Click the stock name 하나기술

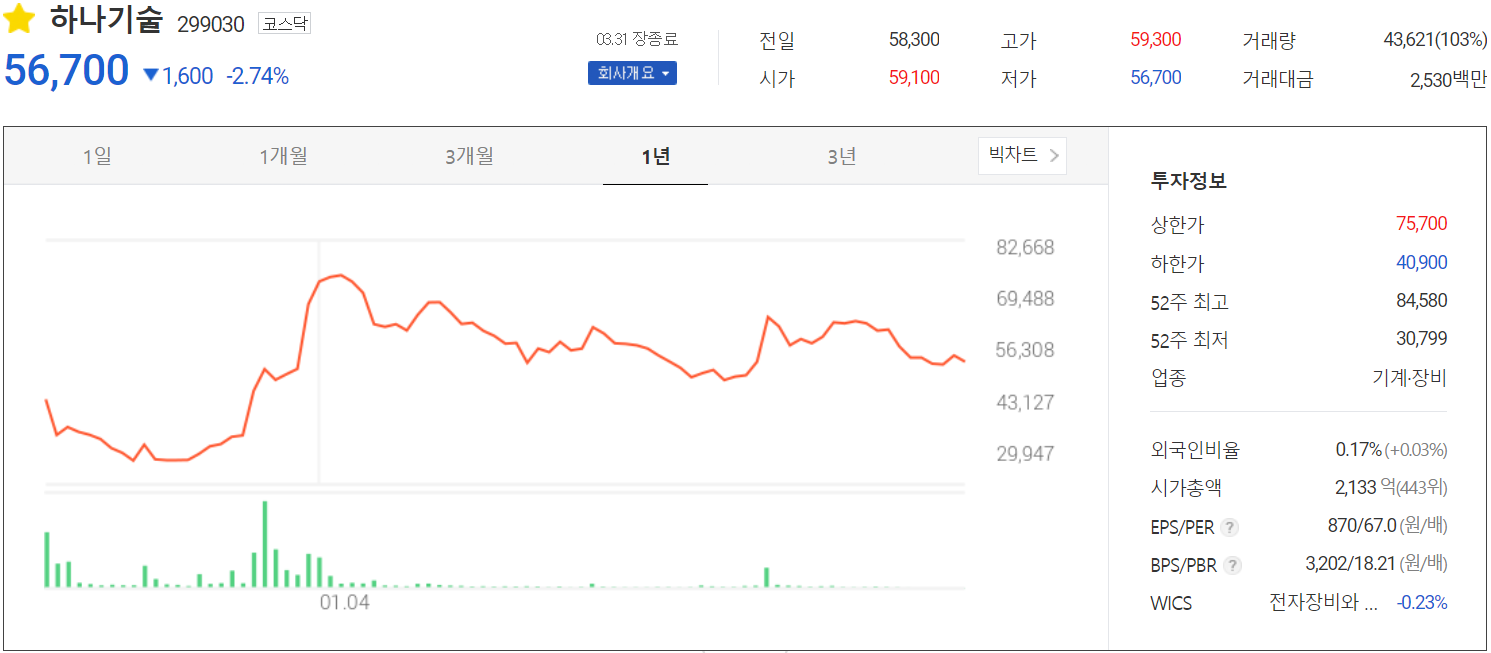tap(105, 20)
